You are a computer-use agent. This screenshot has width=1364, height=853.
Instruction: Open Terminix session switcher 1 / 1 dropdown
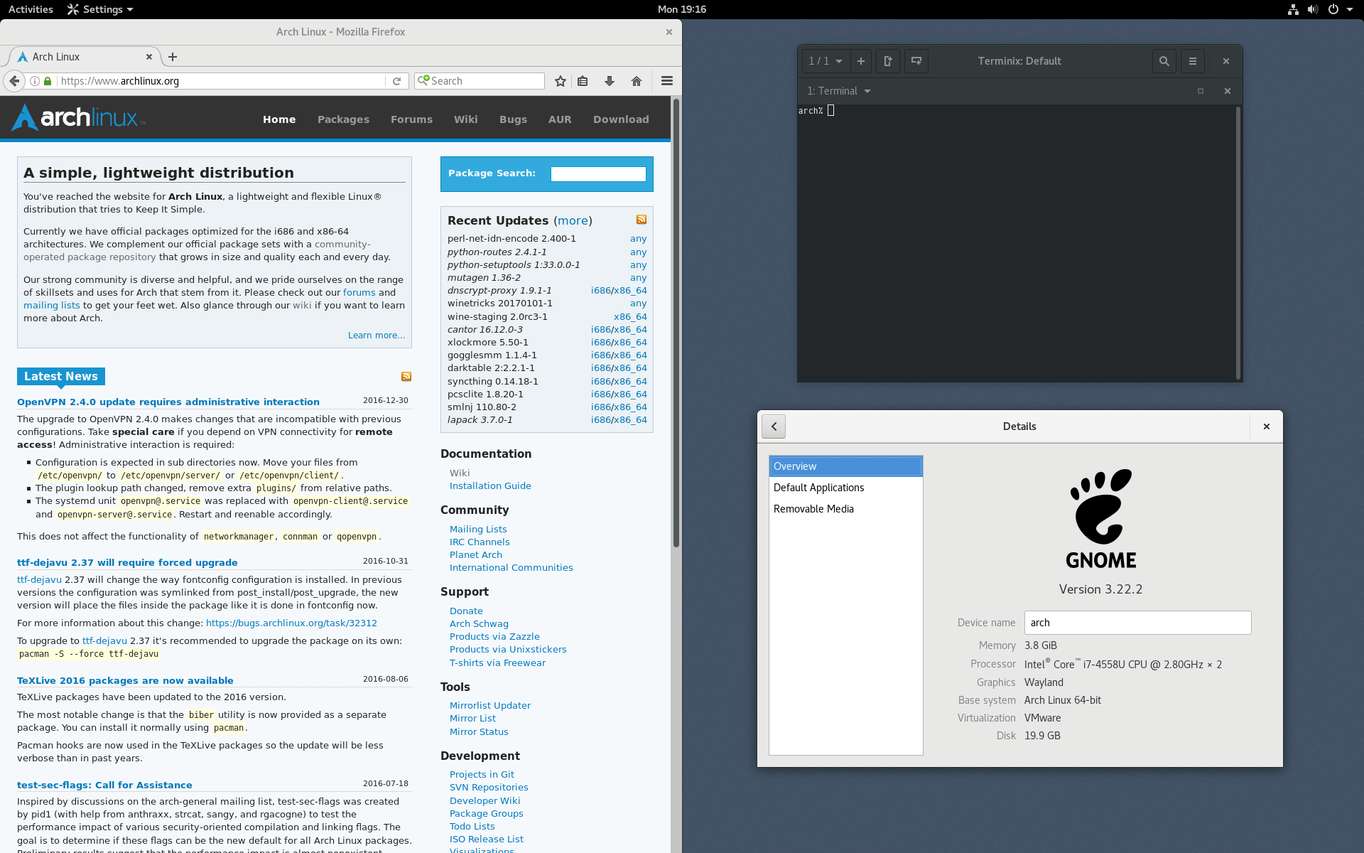[x=826, y=61]
